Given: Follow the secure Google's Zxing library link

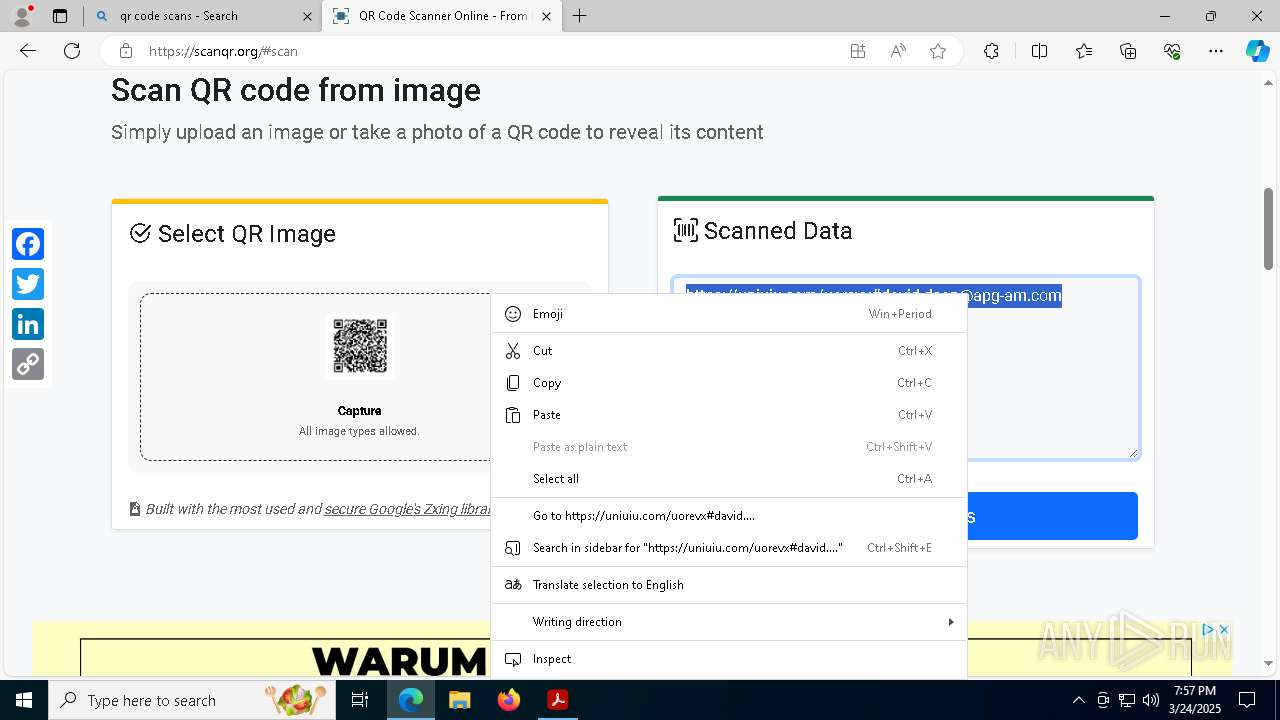Looking at the screenshot, I should pyautogui.click(x=407, y=509).
